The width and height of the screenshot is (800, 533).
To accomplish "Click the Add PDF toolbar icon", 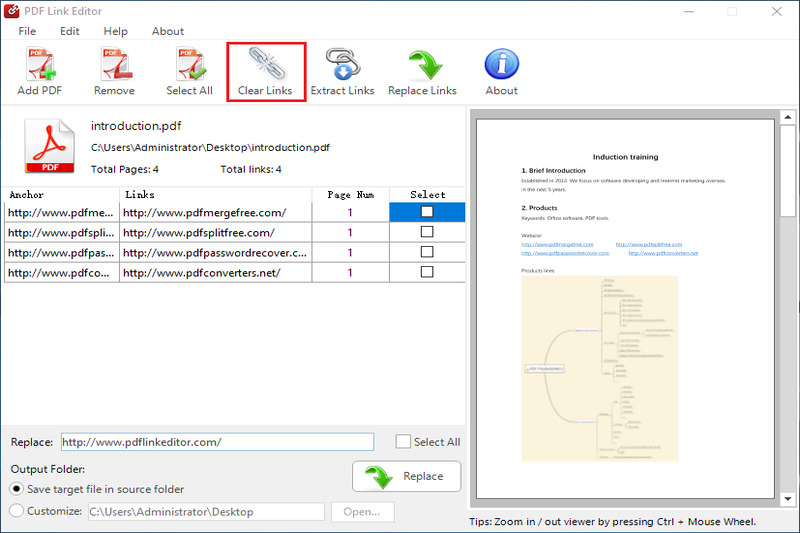I will (x=40, y=67).
